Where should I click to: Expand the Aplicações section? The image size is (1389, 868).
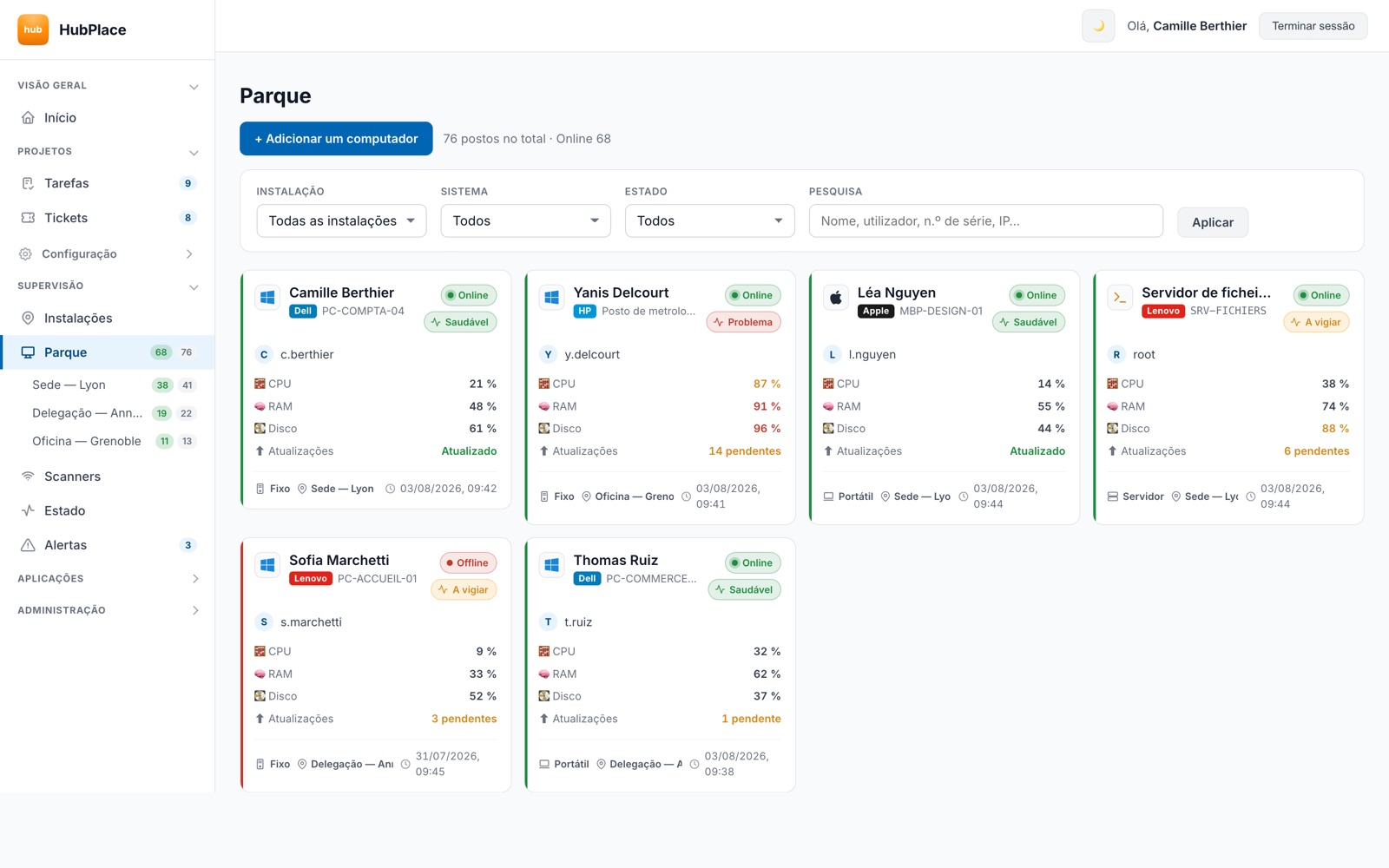click(194, 579)
